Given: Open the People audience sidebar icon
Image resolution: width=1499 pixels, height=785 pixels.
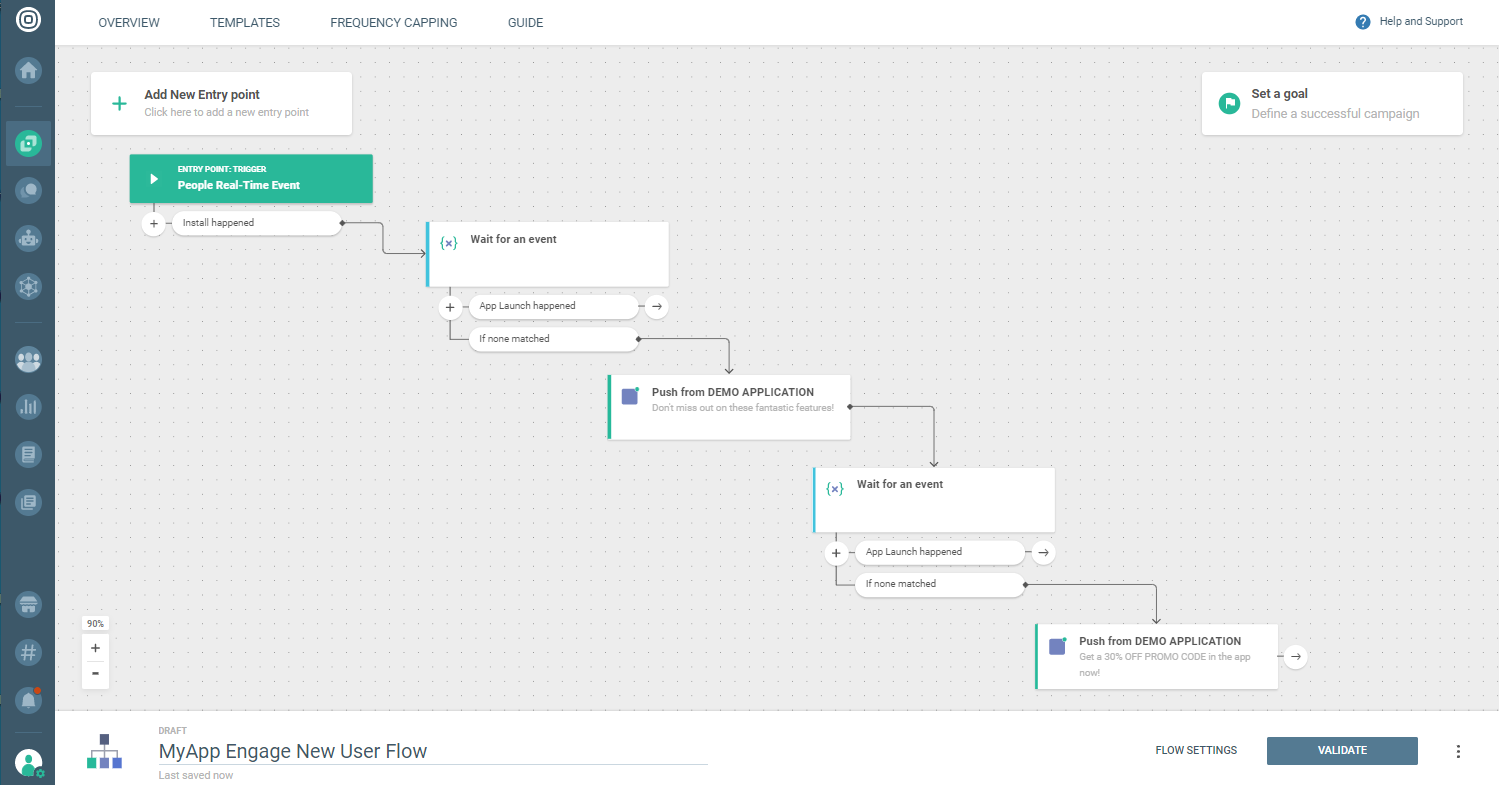Looking at the screenshot, I should (x=28, y=360).
